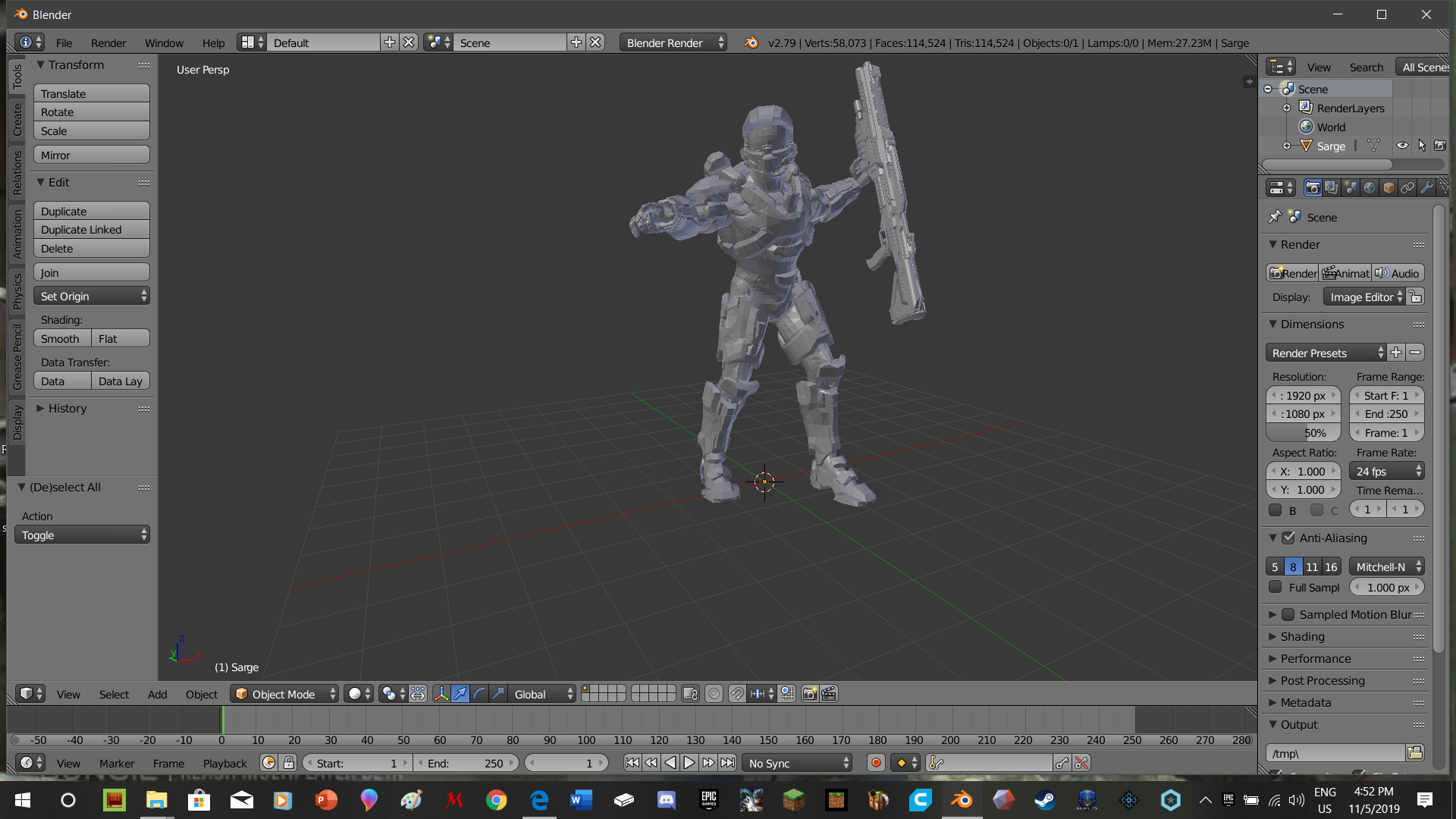Toggle selectability cursor for Sarge

pos(1422,146)
